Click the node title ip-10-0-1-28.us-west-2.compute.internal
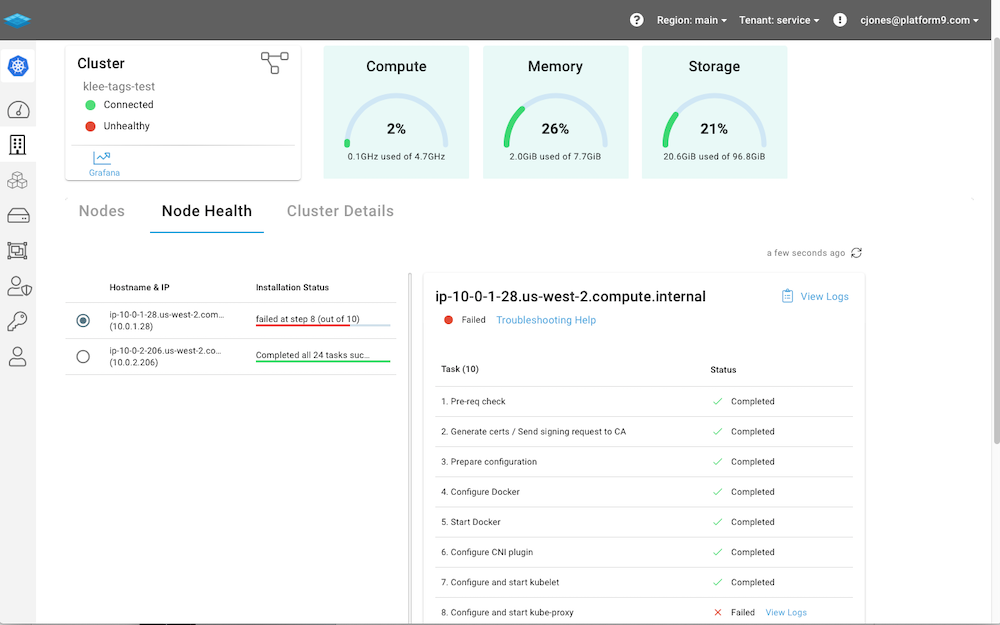Image resolution: width=1000 pixels, height=625 pixels. click(x=570, y=297)
